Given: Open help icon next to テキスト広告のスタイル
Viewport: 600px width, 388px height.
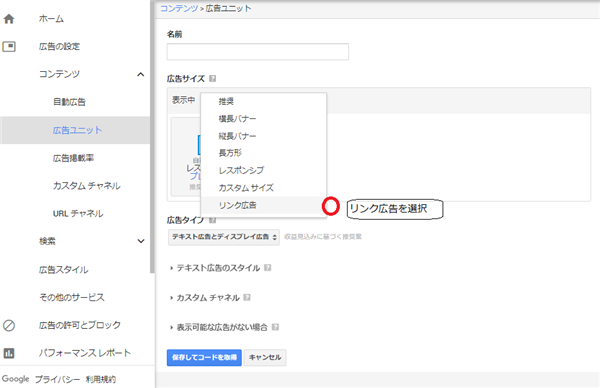Looking at the screenshot, I should pyautogui.click(x=267, y=268).
